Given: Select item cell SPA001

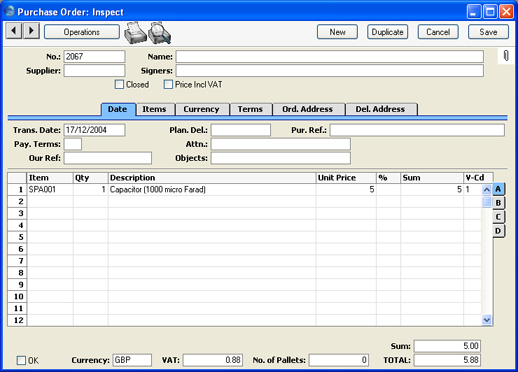Looking at the screenshot, I should click(x=50, y=190).
